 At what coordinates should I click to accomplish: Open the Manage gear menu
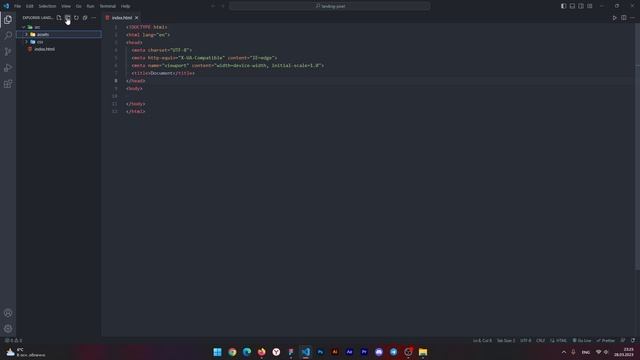[8, 329]
